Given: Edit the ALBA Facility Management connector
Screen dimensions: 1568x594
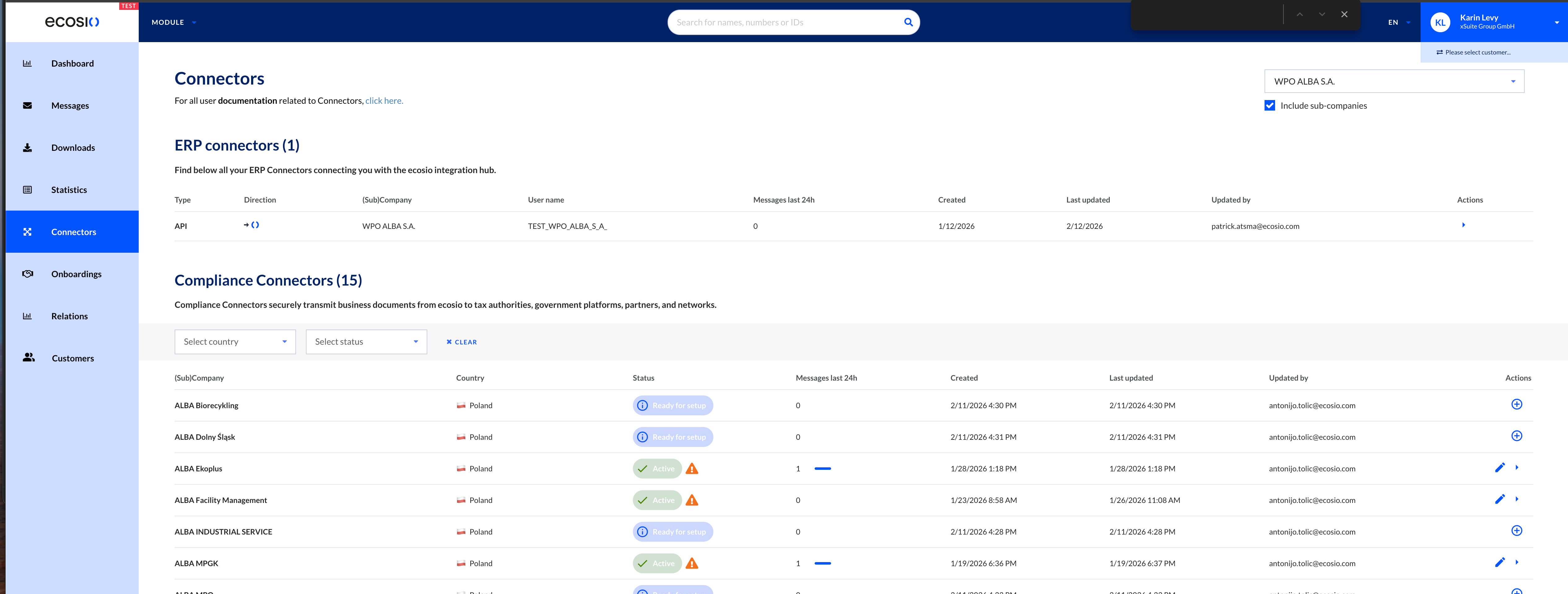Looking at the screenshot, I should pos(1500,500).
